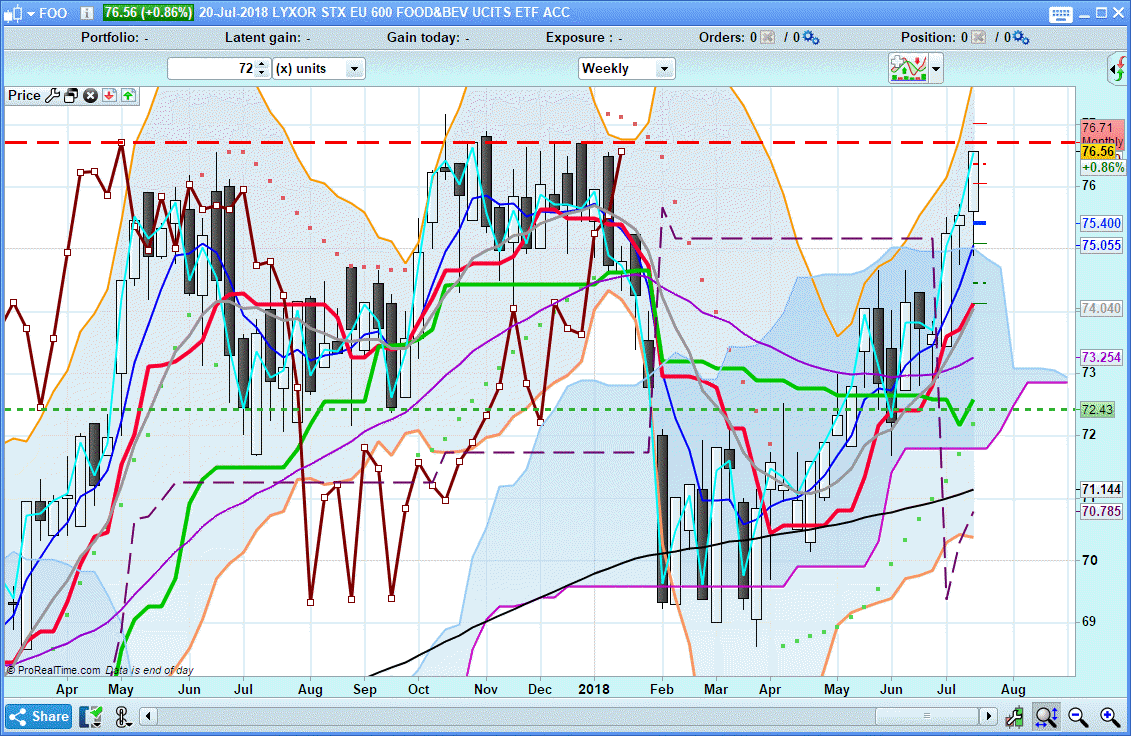
Task: Click the 70.785 price axis label
Action: click(1101, 512)
